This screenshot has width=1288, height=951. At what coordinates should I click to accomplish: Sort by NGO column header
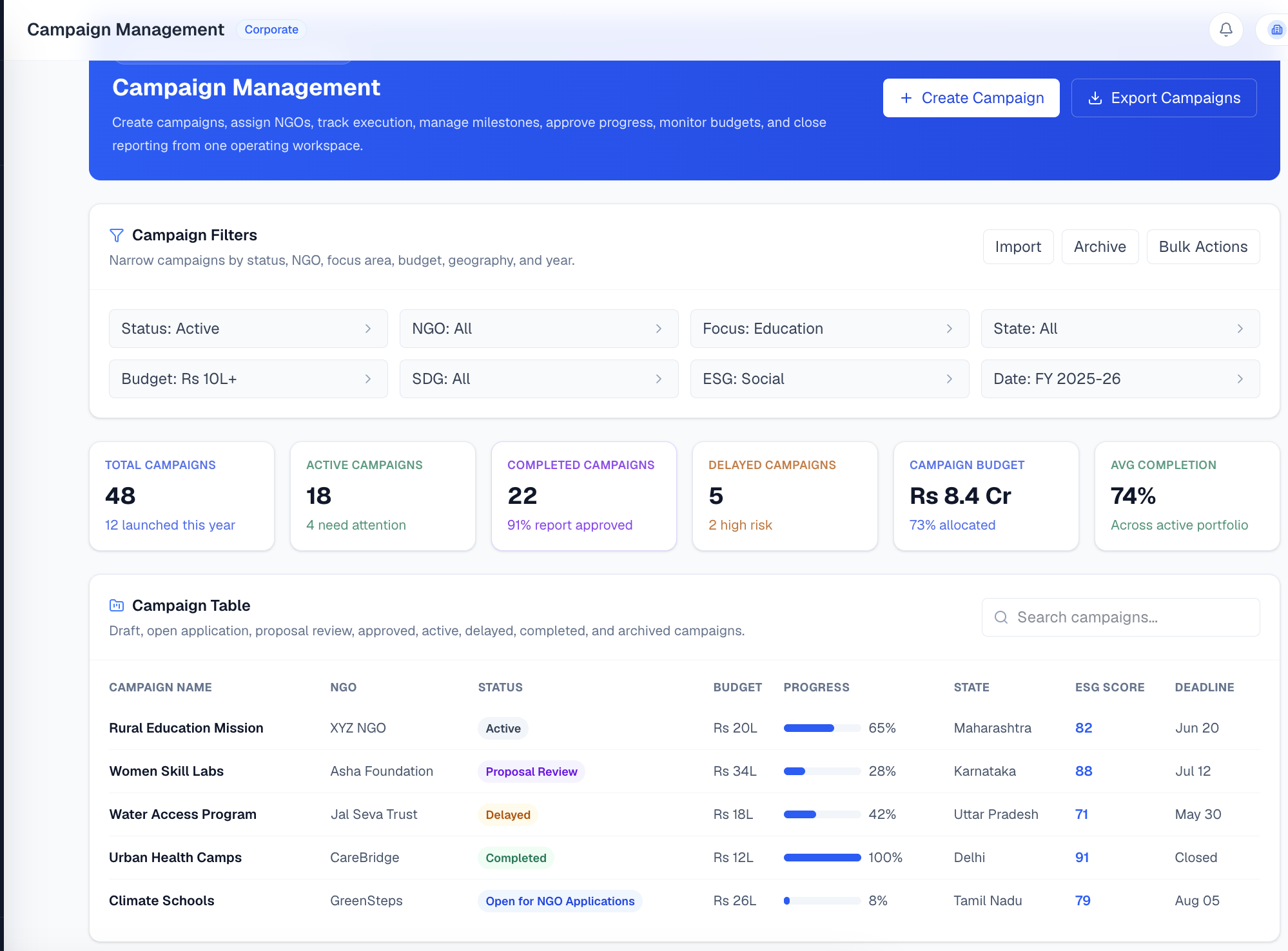[344, 687]
